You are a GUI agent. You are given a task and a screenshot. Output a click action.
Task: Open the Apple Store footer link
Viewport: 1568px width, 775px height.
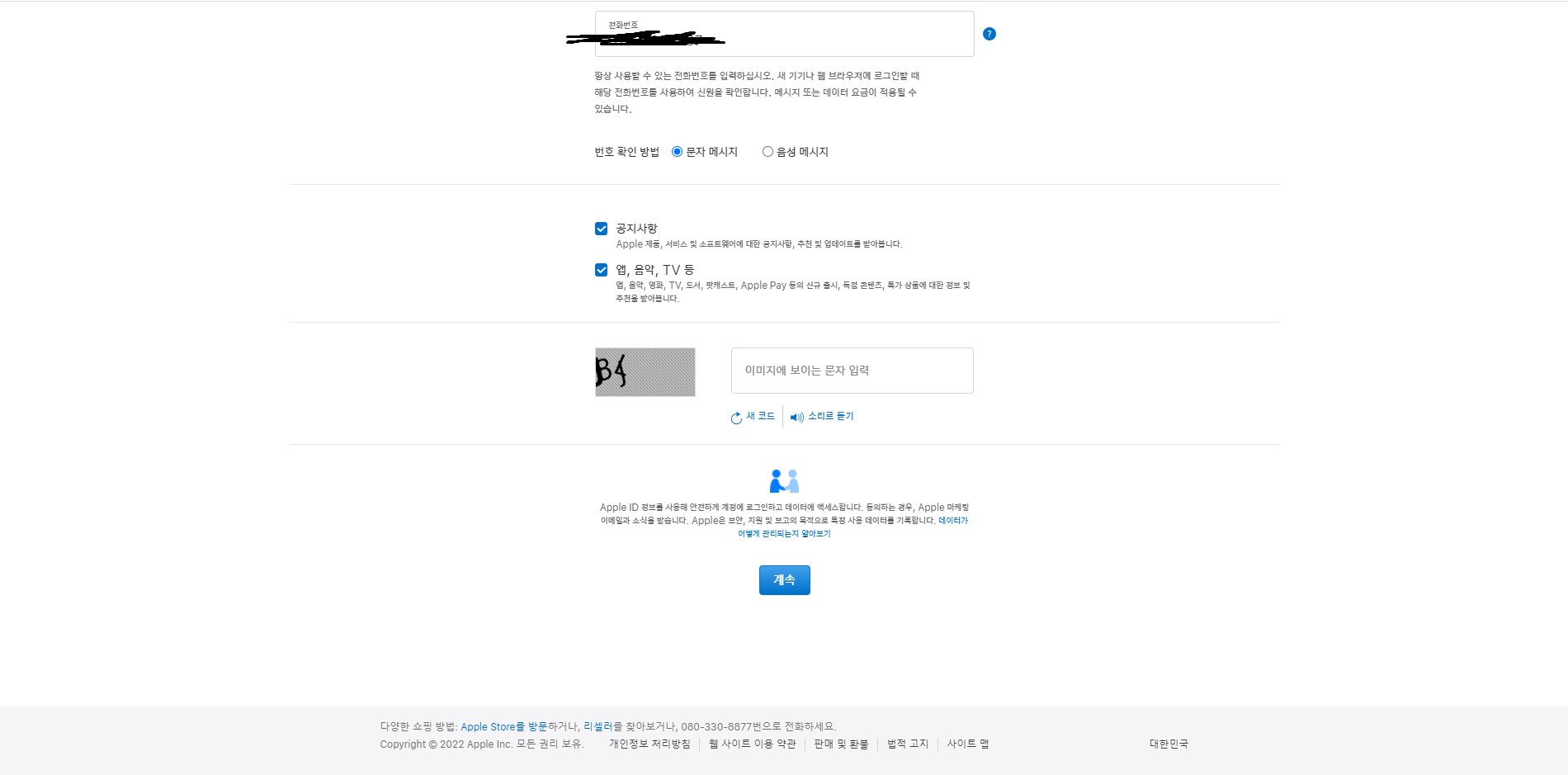tap(487, 727)
